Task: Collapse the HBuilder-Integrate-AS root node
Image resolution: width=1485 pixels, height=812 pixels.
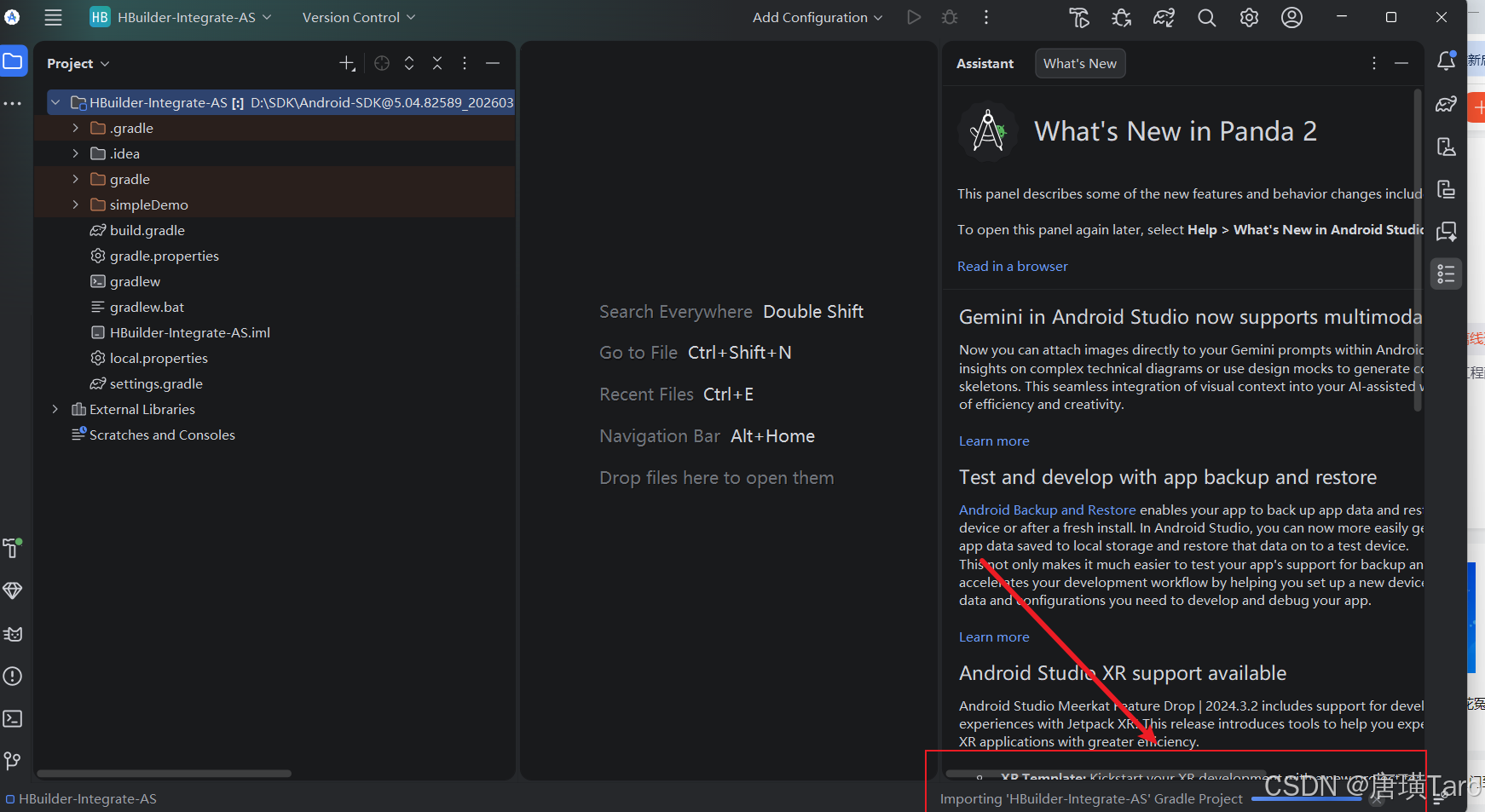Action: coord(55,102)
